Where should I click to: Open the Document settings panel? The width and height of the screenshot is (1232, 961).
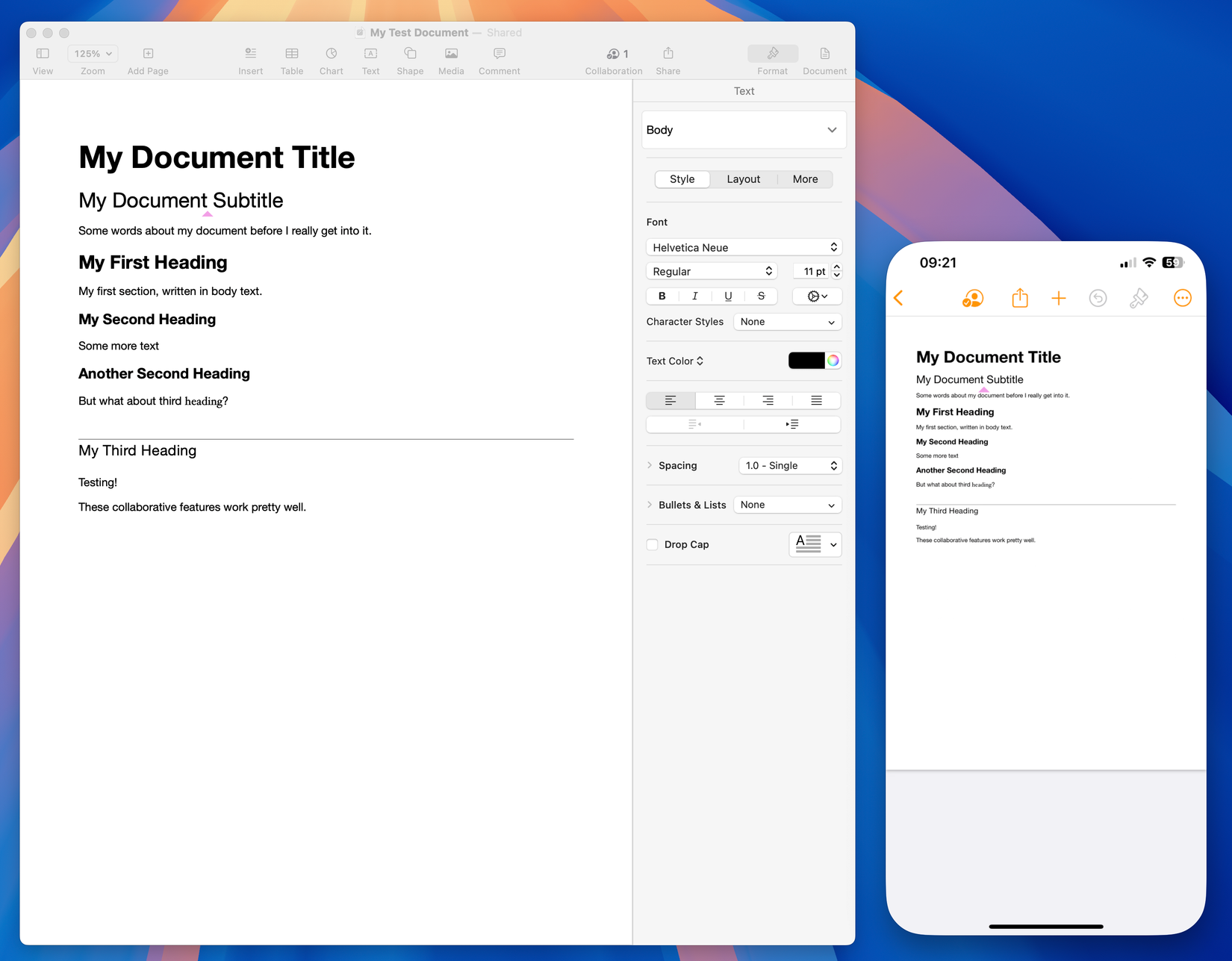[824, 59]
